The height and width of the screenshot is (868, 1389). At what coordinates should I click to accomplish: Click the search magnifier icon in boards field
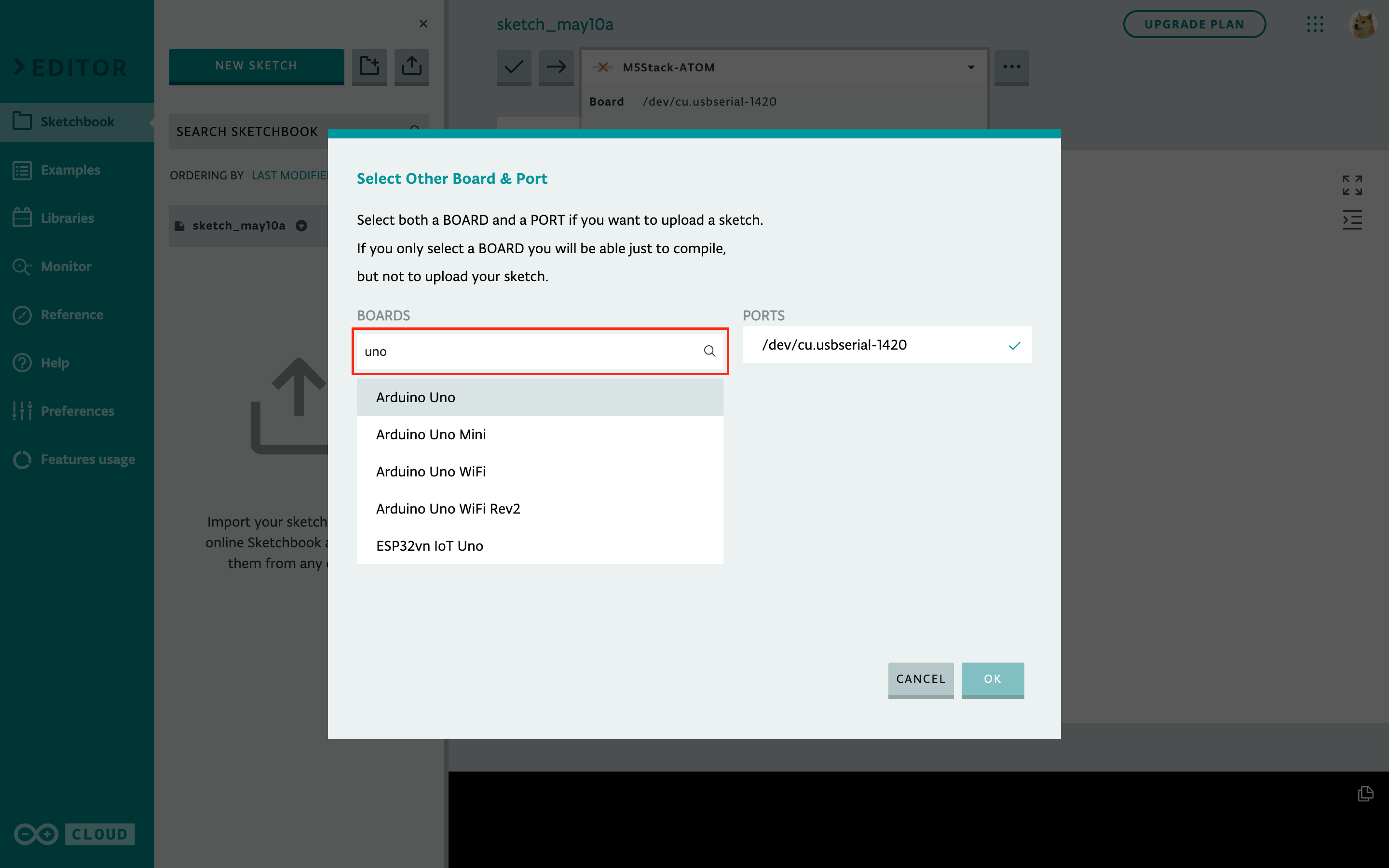click(709, 352)
